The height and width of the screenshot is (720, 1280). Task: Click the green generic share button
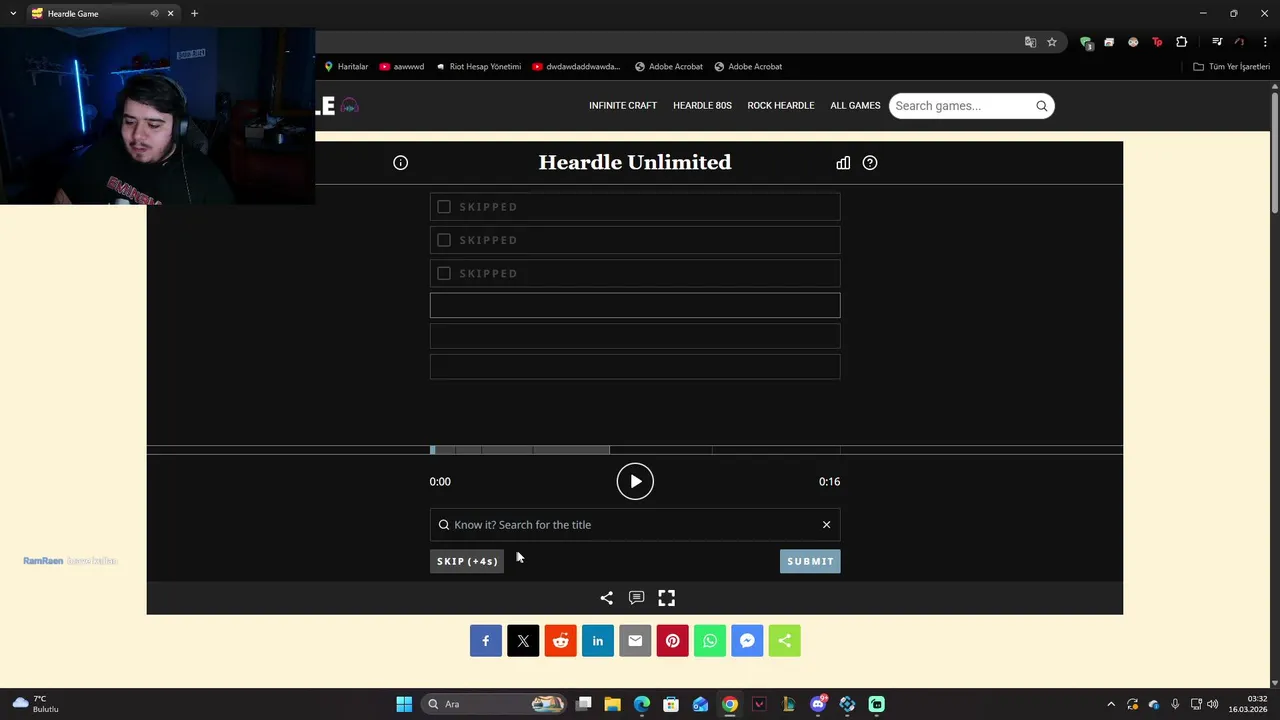tap(784, 641)
